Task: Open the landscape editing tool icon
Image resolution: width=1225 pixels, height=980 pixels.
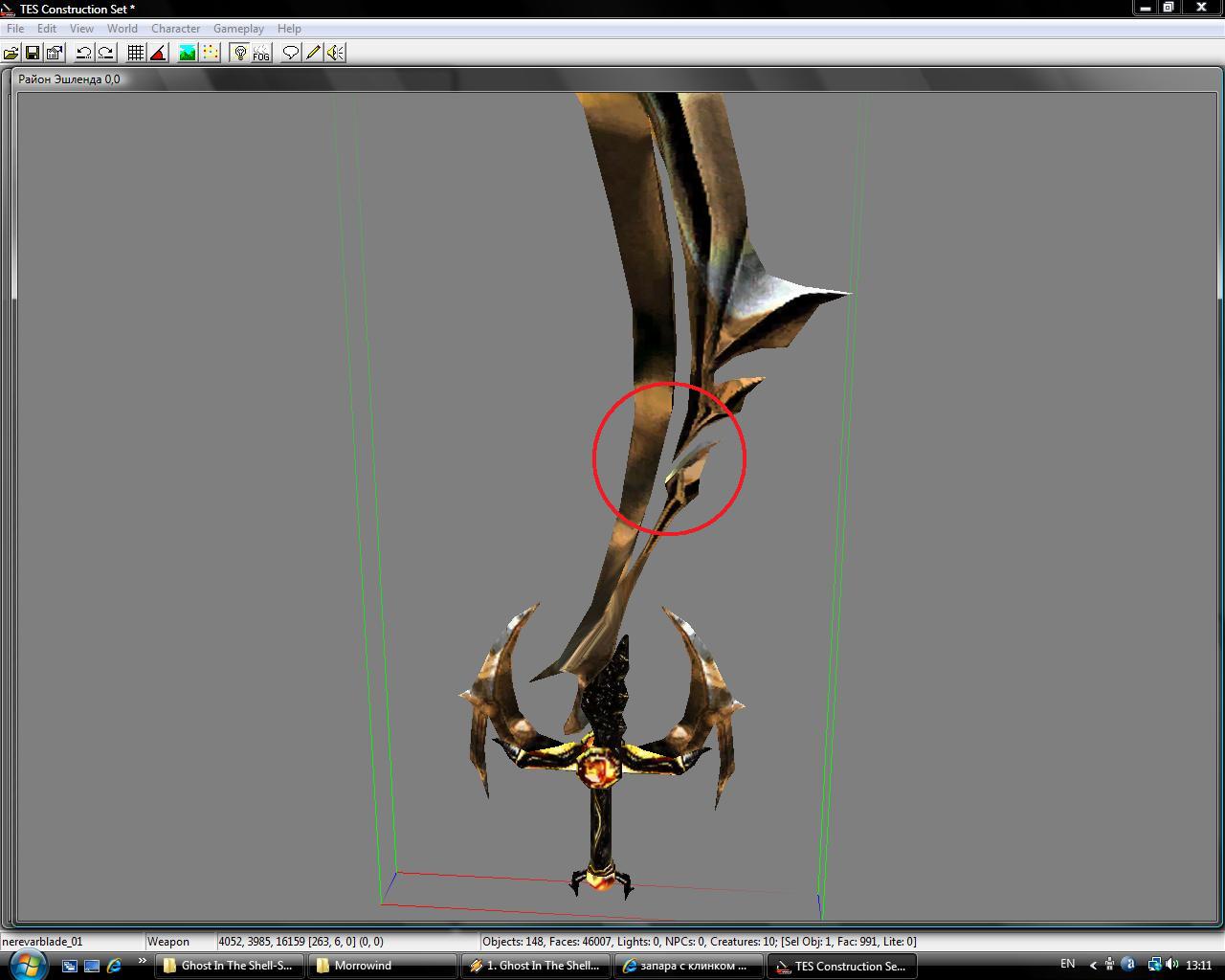Action: point(188,53)
